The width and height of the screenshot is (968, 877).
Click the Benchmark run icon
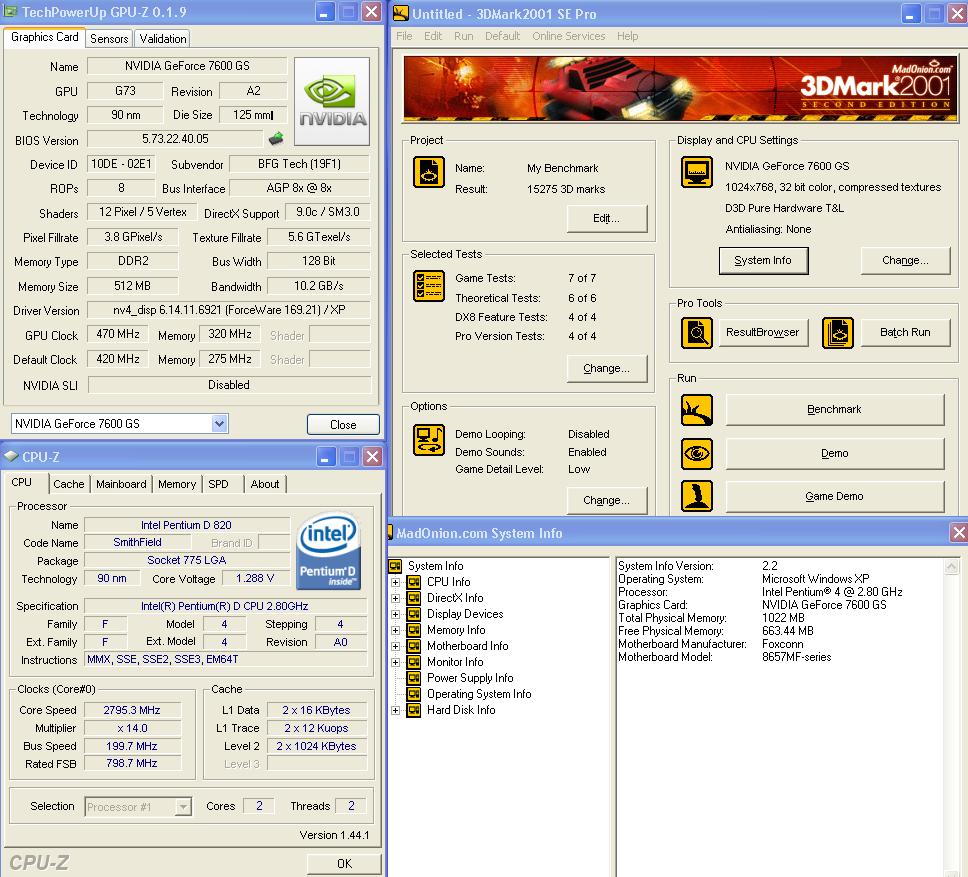[x=697, y=410]
